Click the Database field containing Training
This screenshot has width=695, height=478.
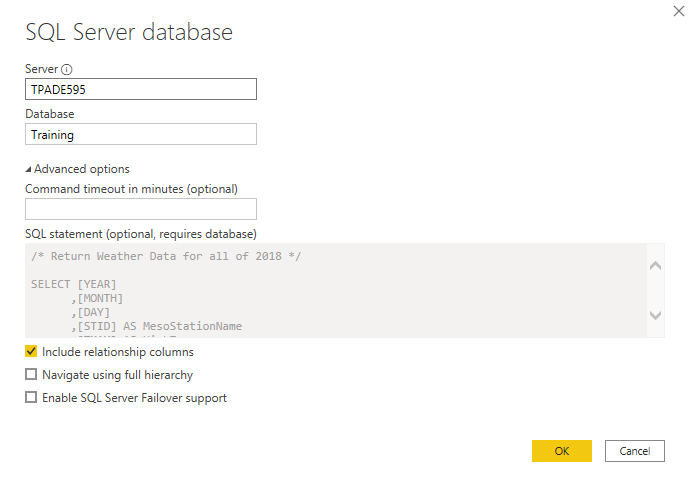[141, 134]
